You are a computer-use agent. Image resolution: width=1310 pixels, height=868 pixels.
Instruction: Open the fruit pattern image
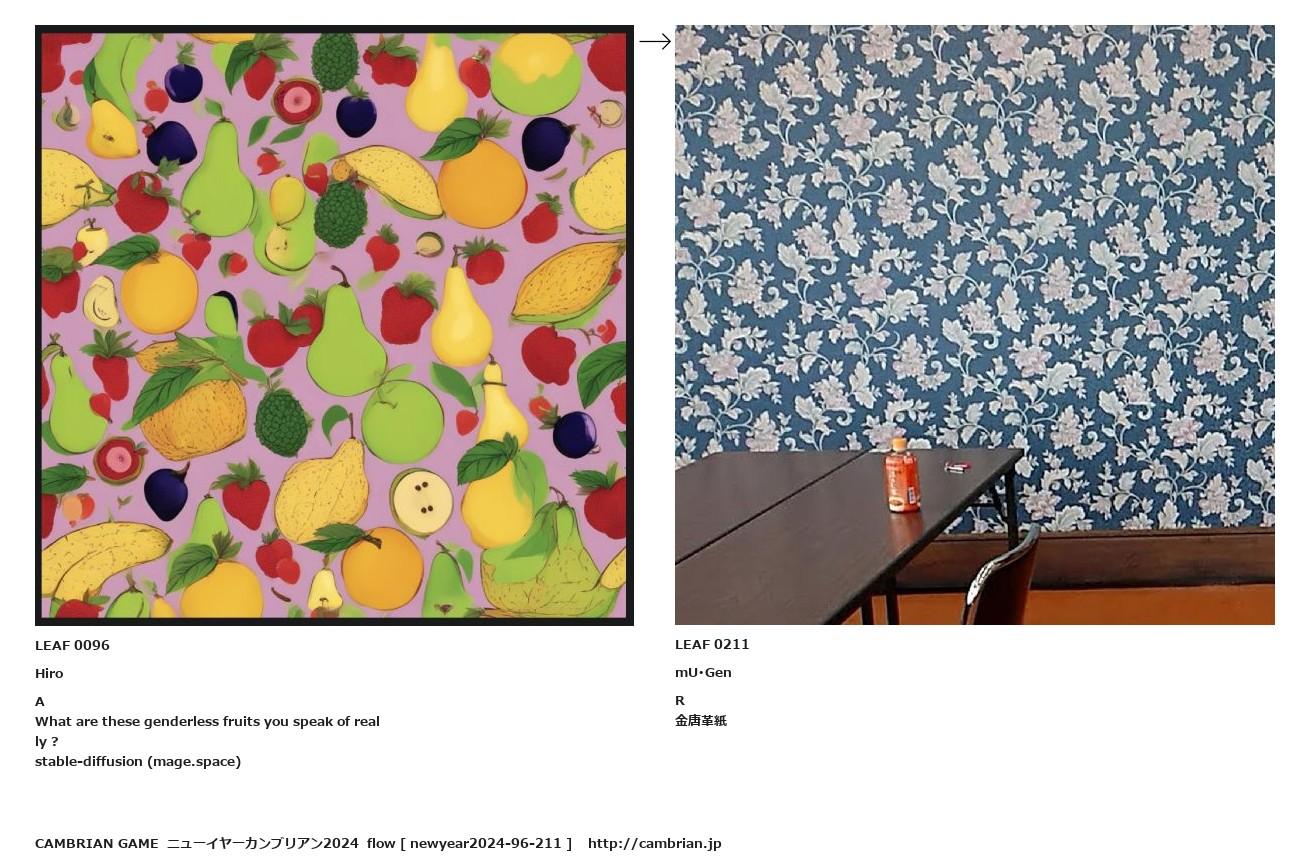[334, 325]
